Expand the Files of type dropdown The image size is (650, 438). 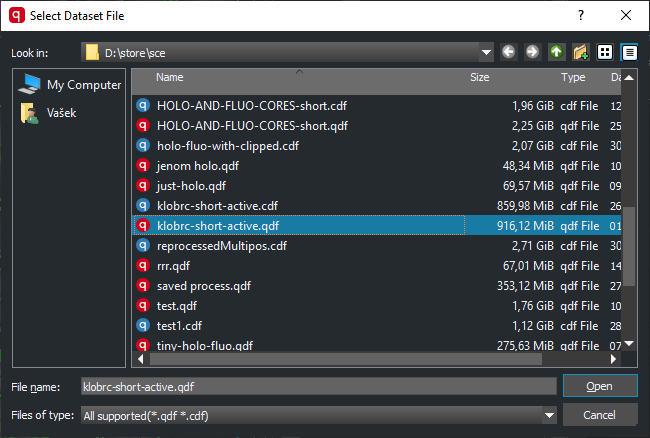pos(548,415)
